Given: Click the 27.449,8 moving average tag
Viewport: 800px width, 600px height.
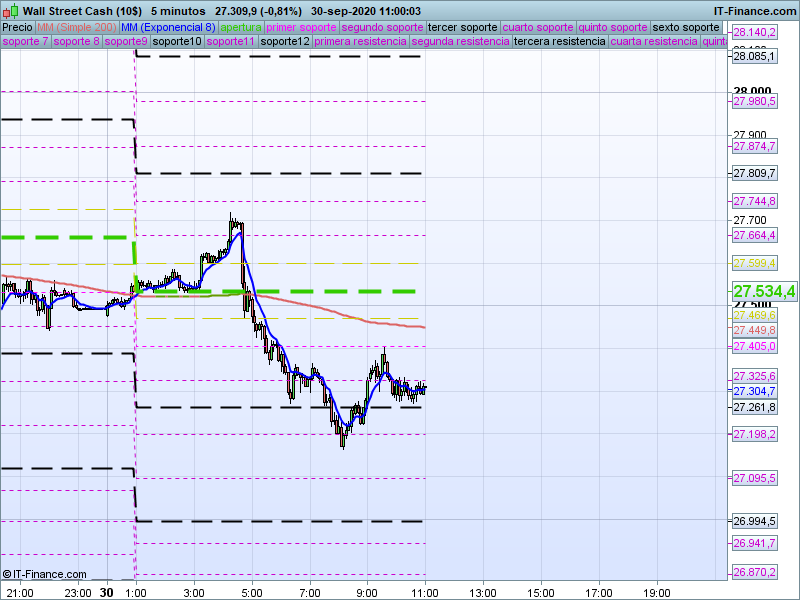Looking at the screenshot, I should [755, 330].
